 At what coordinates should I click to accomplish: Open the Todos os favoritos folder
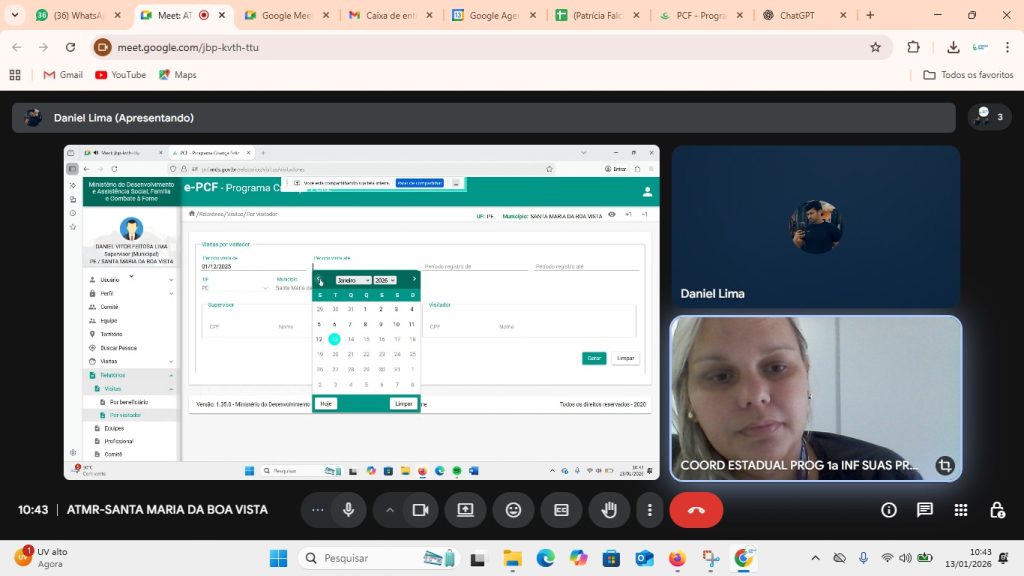pos(968,75)
